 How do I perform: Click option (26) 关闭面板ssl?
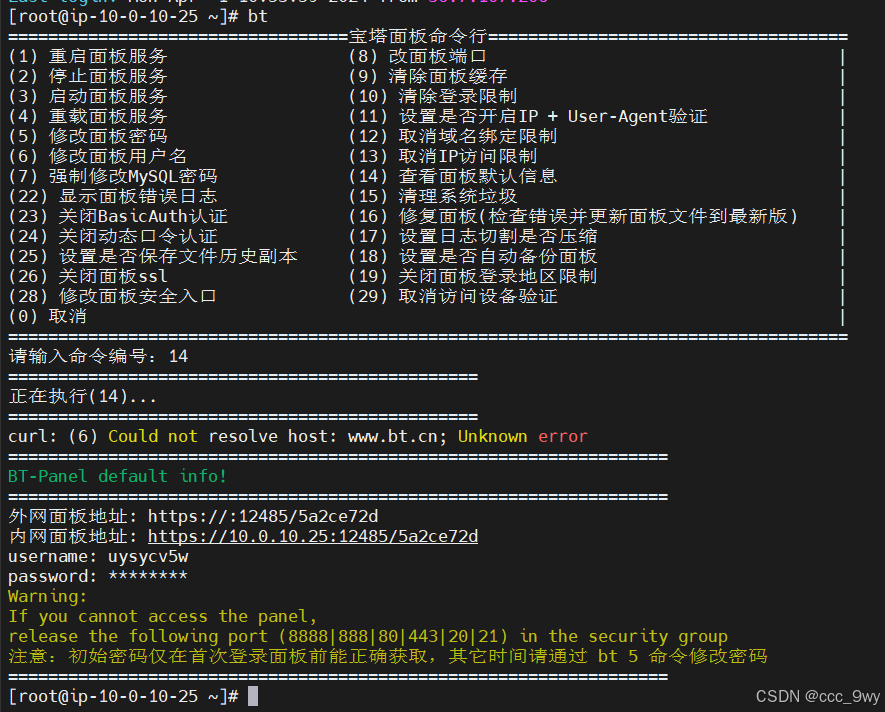87,276
